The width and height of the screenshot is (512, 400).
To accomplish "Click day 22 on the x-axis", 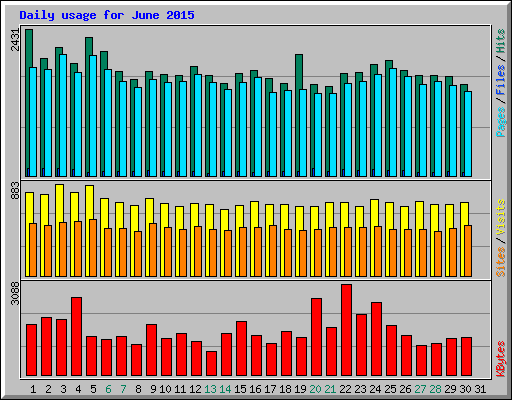I will point(345,389).
